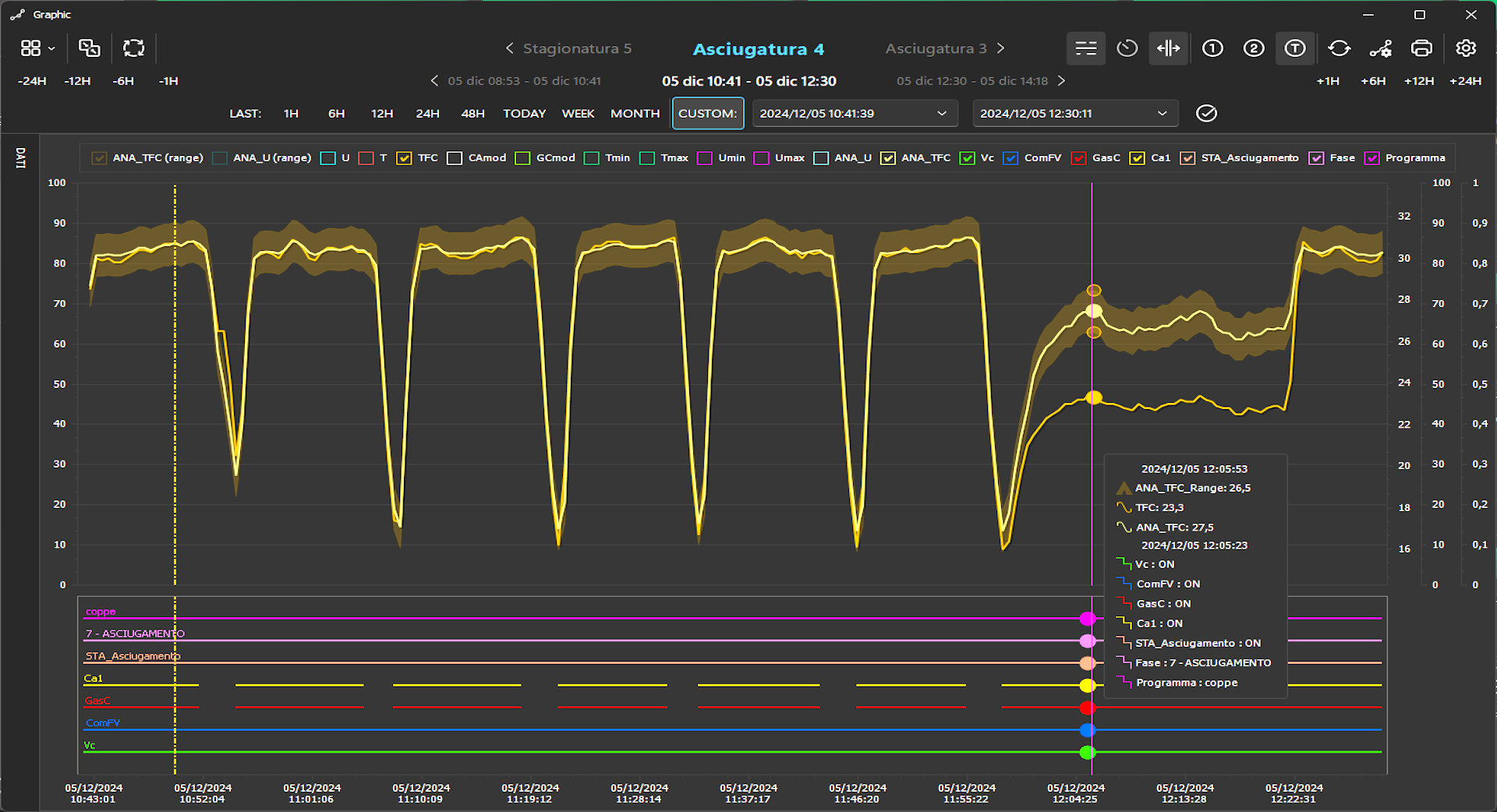Select the 24H last-period button
Viewport: 1497px width, 812px height.
coord(427,114)
